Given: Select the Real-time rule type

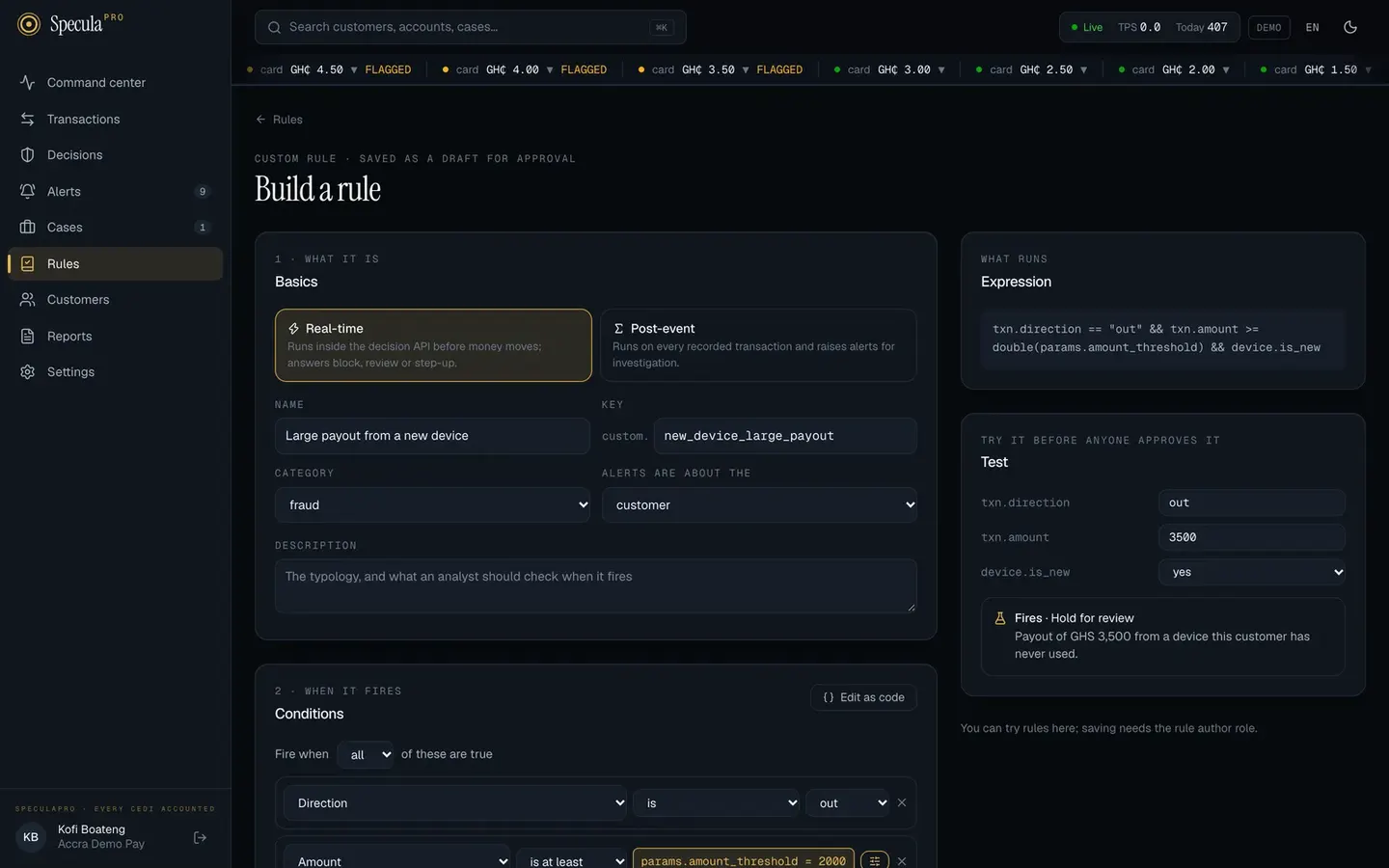Looking at the screenshot, I should click(433, 345).
